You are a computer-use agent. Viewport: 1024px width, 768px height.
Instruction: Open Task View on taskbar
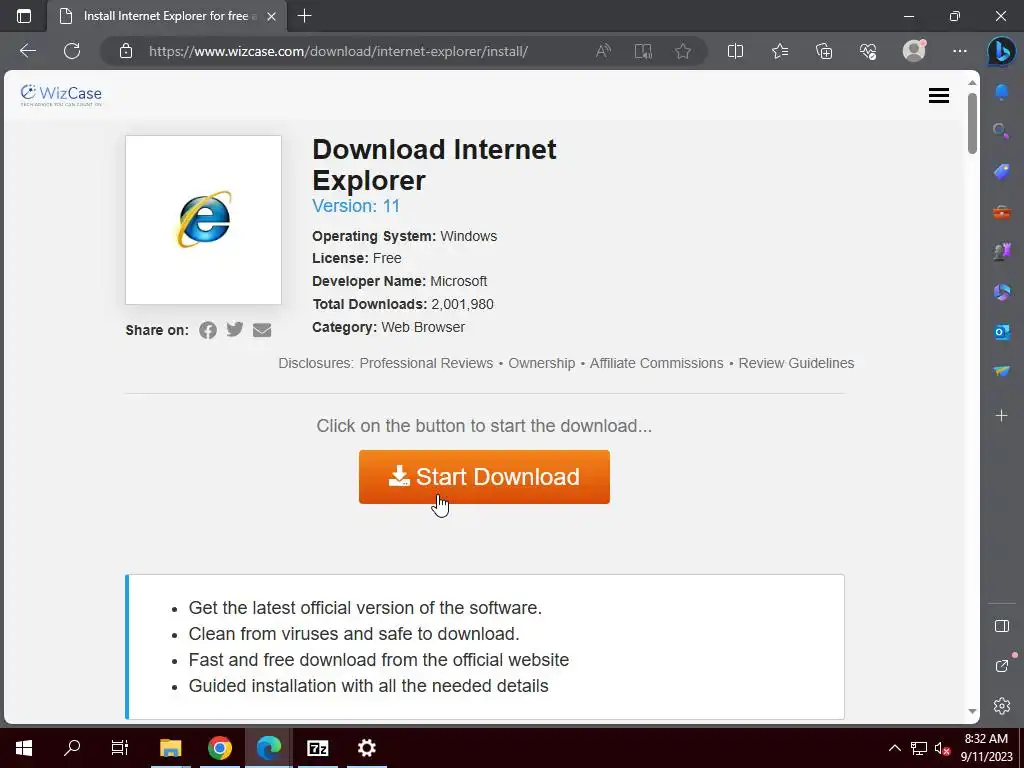(120, 748)
